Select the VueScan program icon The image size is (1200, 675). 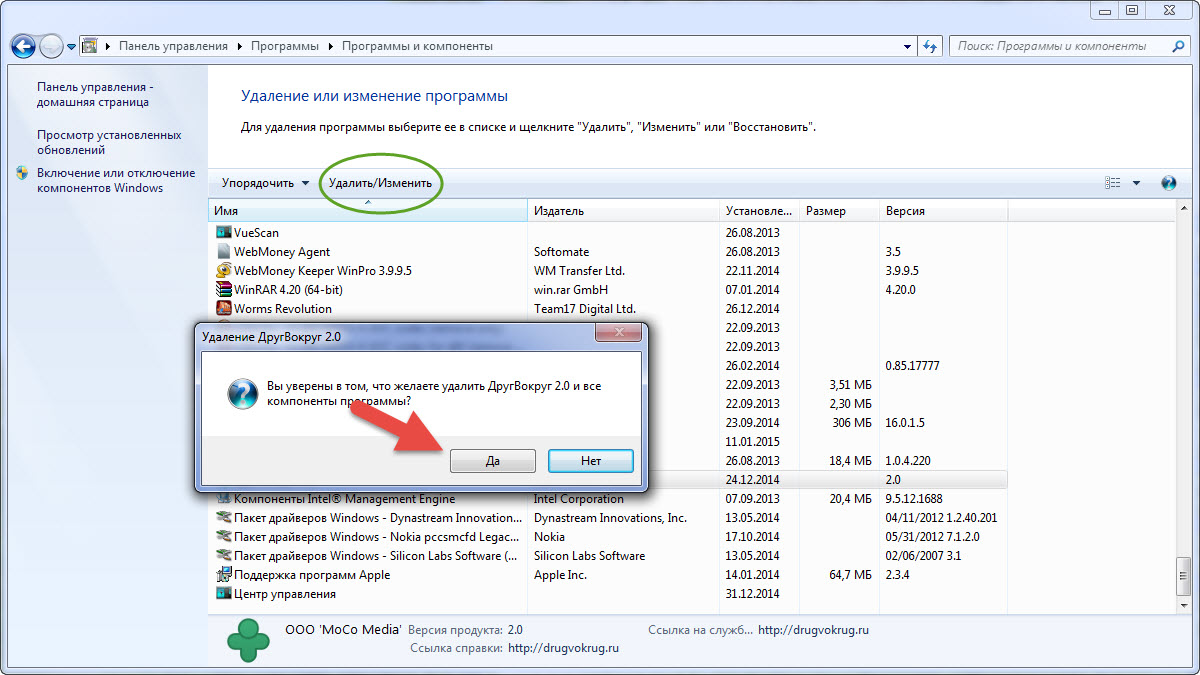[224, 232]
